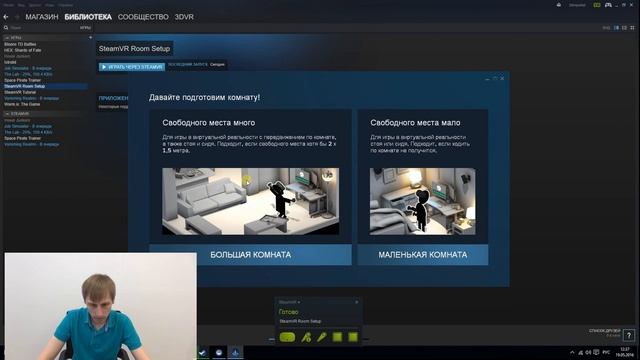The image size is (640, 360).
Task: Click the notifications icon in Steam's title bar
Action: click(x=559, y=5)
